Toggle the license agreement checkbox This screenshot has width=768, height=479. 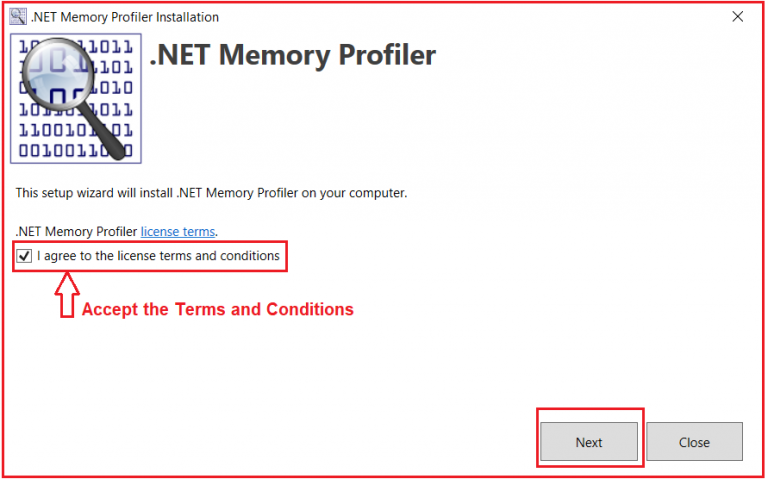pyautogui.click(x=24, y=256)
